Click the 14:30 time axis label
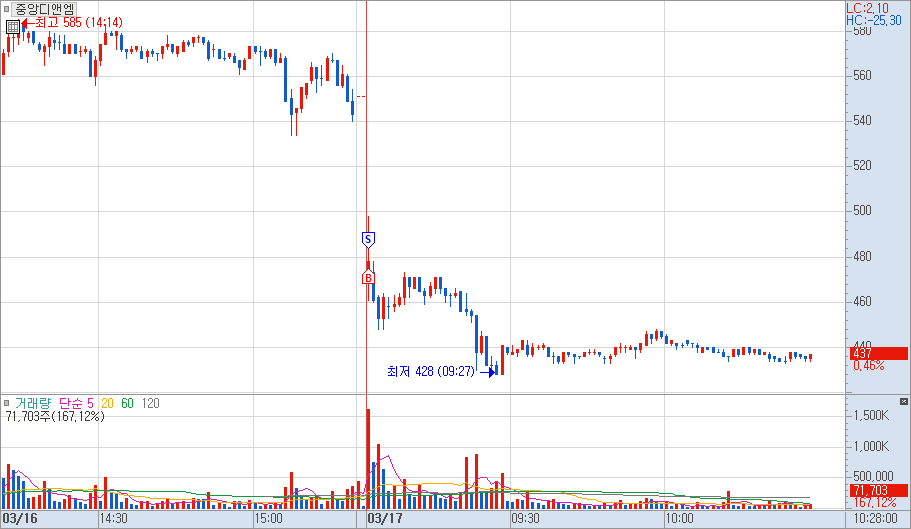The image size is (911, 529). [113, 518]
